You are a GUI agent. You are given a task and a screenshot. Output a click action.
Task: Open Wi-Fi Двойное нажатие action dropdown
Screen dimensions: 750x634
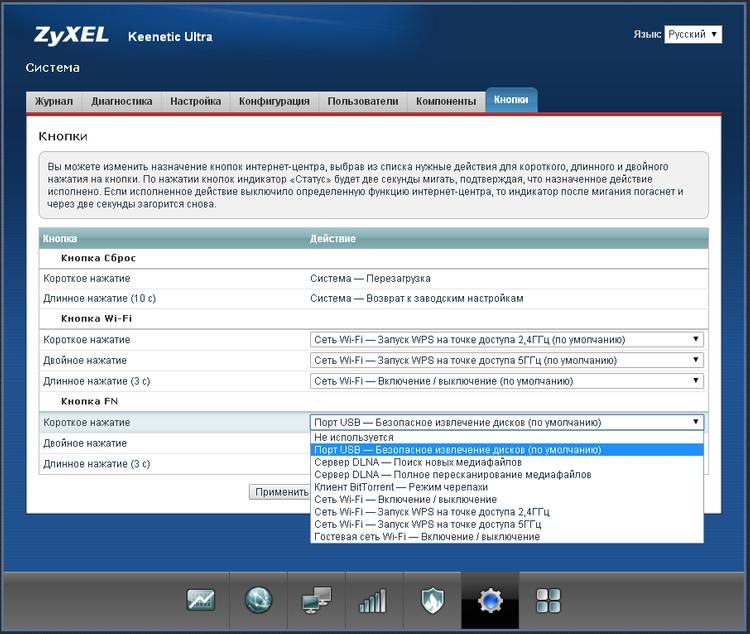pos(507,360)
